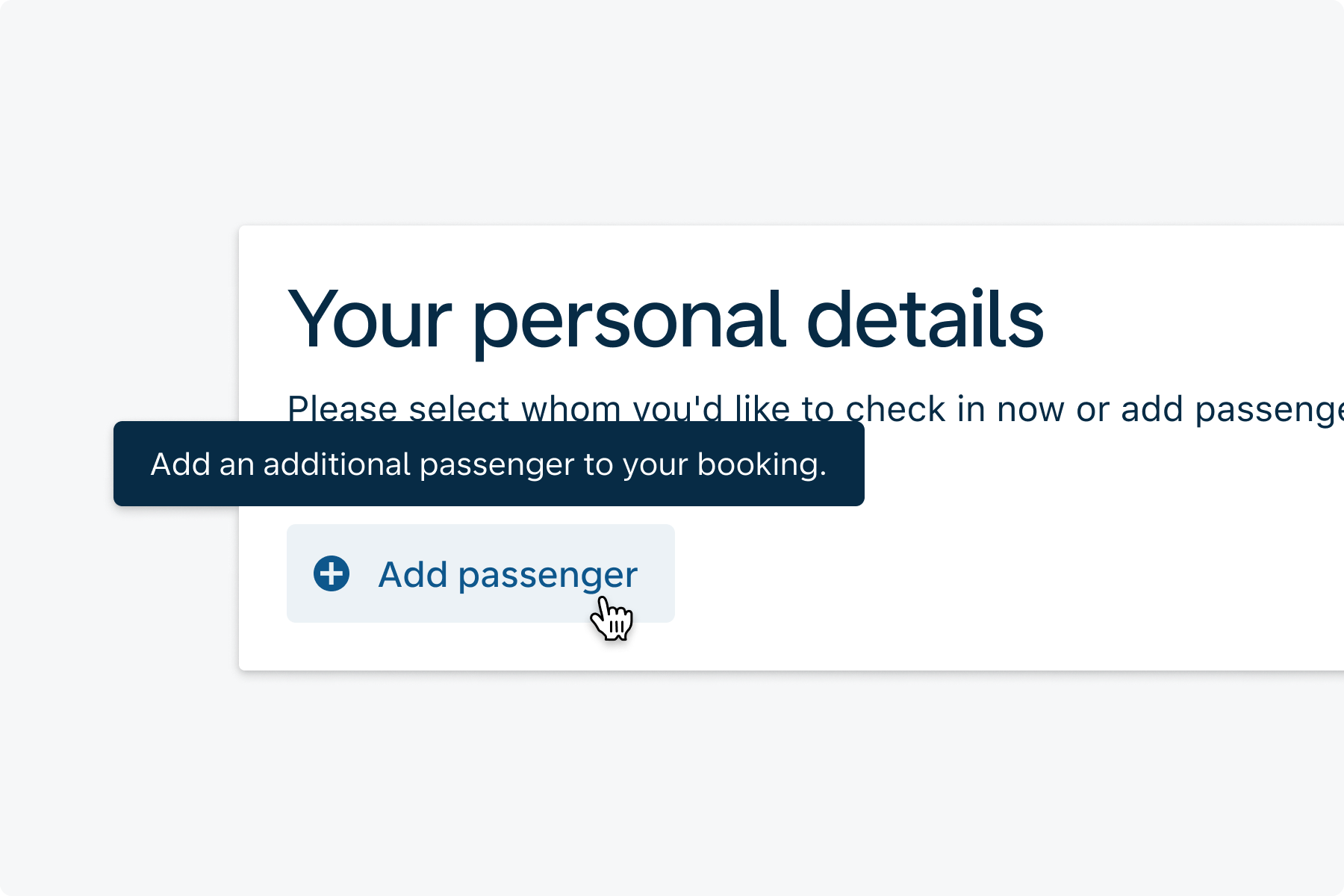This screenshot has height=896, width=1344.
Task: Click the dark tooltip about additional passenger
Action: tap(488, 464)
